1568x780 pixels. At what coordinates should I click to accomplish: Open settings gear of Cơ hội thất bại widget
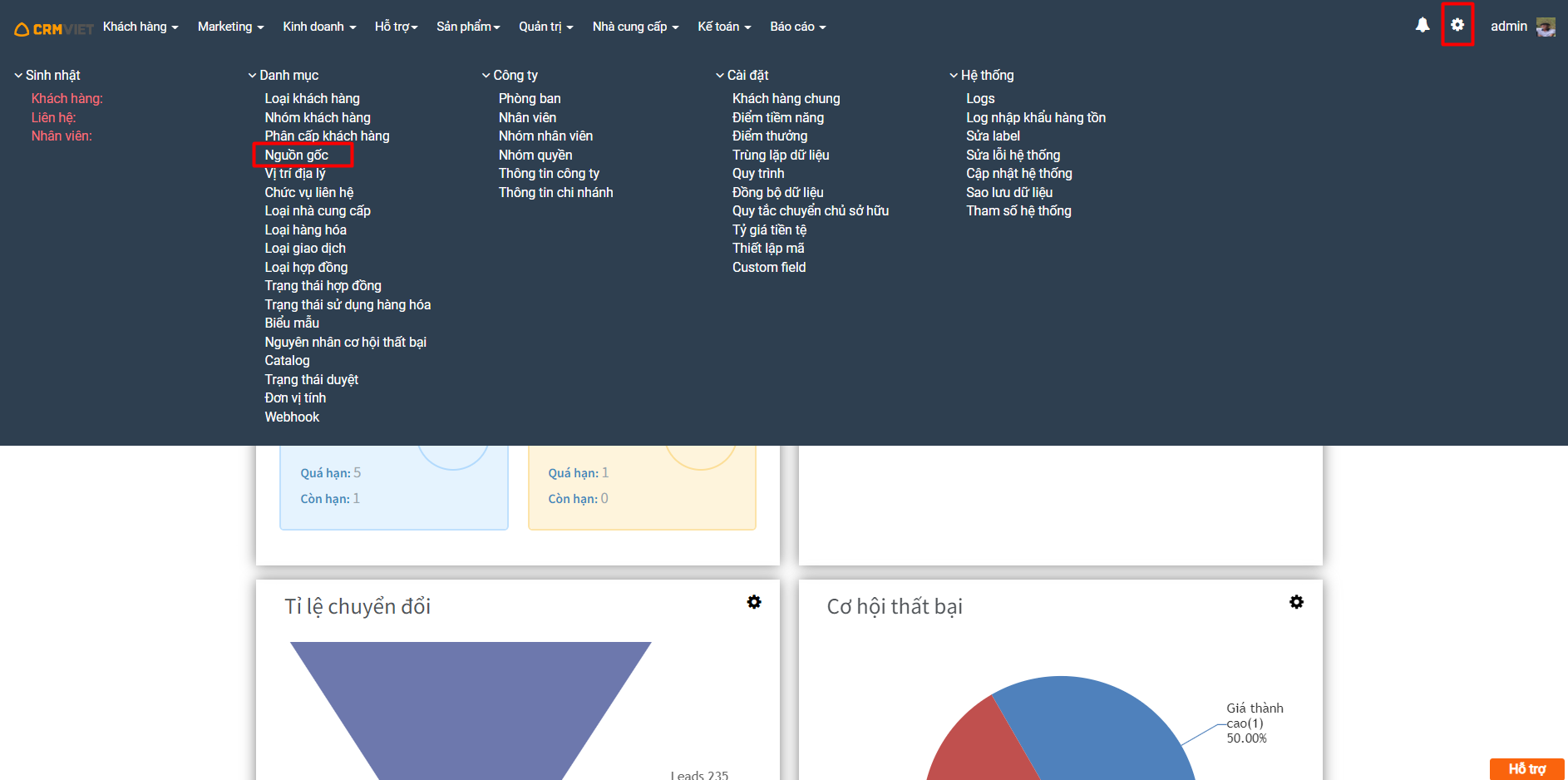(1296, 602)
